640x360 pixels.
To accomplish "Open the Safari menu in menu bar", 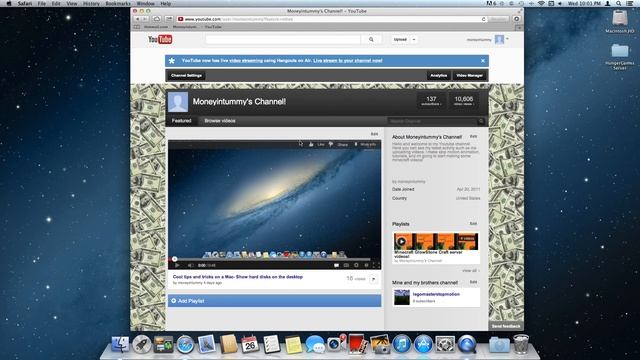I will (24, 3).
